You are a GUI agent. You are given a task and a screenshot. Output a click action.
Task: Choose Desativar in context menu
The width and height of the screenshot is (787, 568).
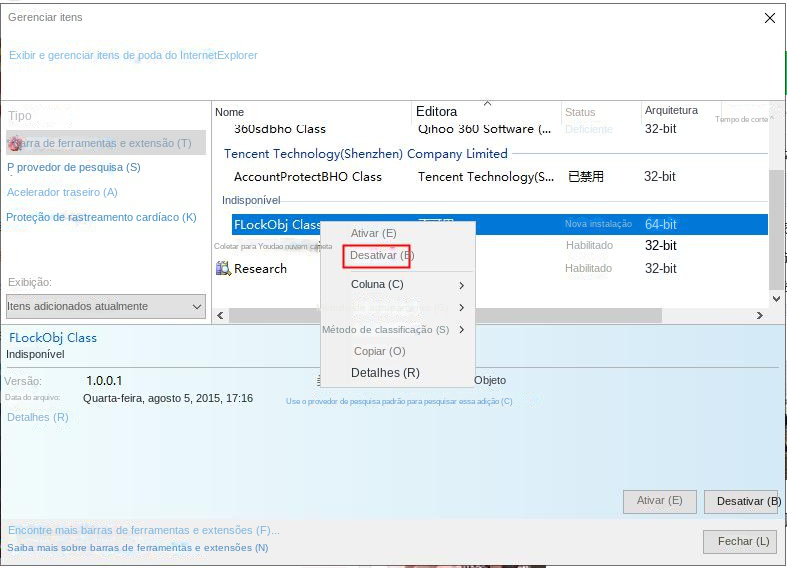click(x=376, y=255)
